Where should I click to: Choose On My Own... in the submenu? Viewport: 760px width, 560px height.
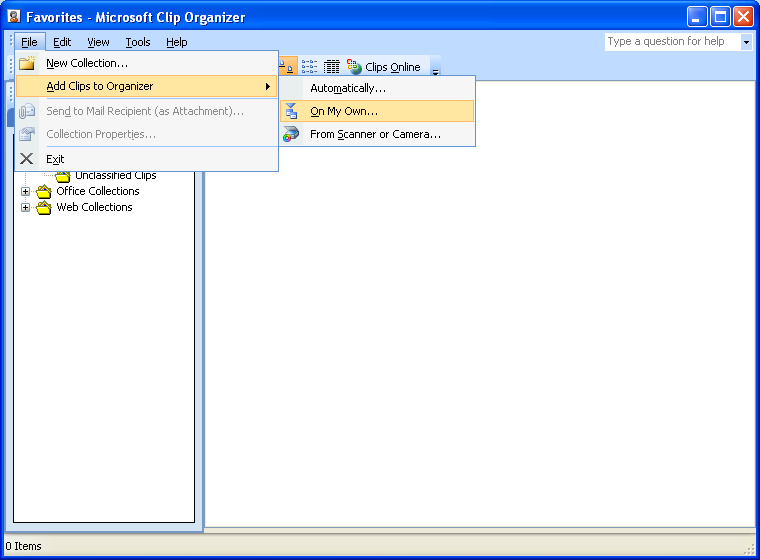(x=377, y=111)
